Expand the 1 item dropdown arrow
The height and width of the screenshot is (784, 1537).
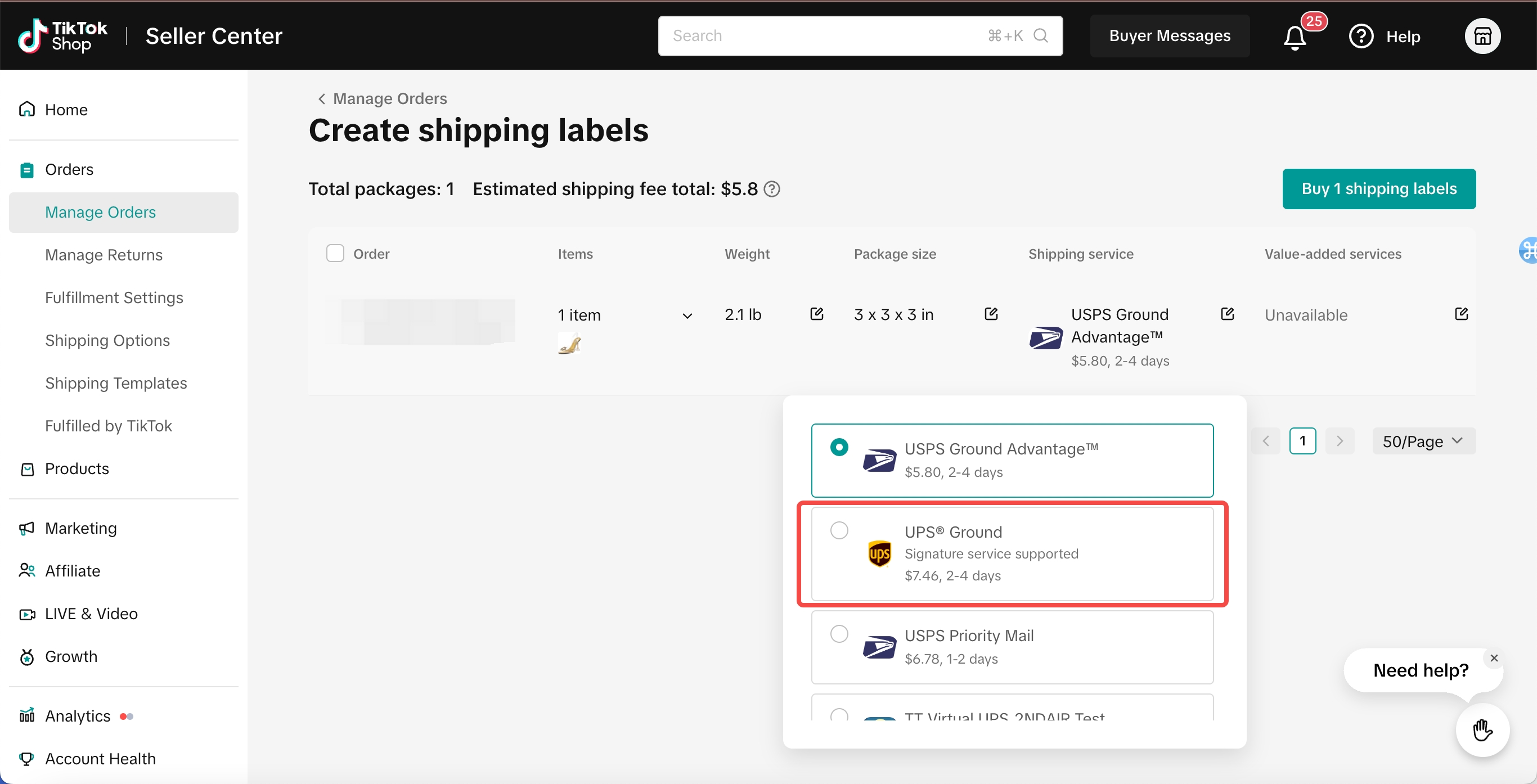(x=687, y=316)
